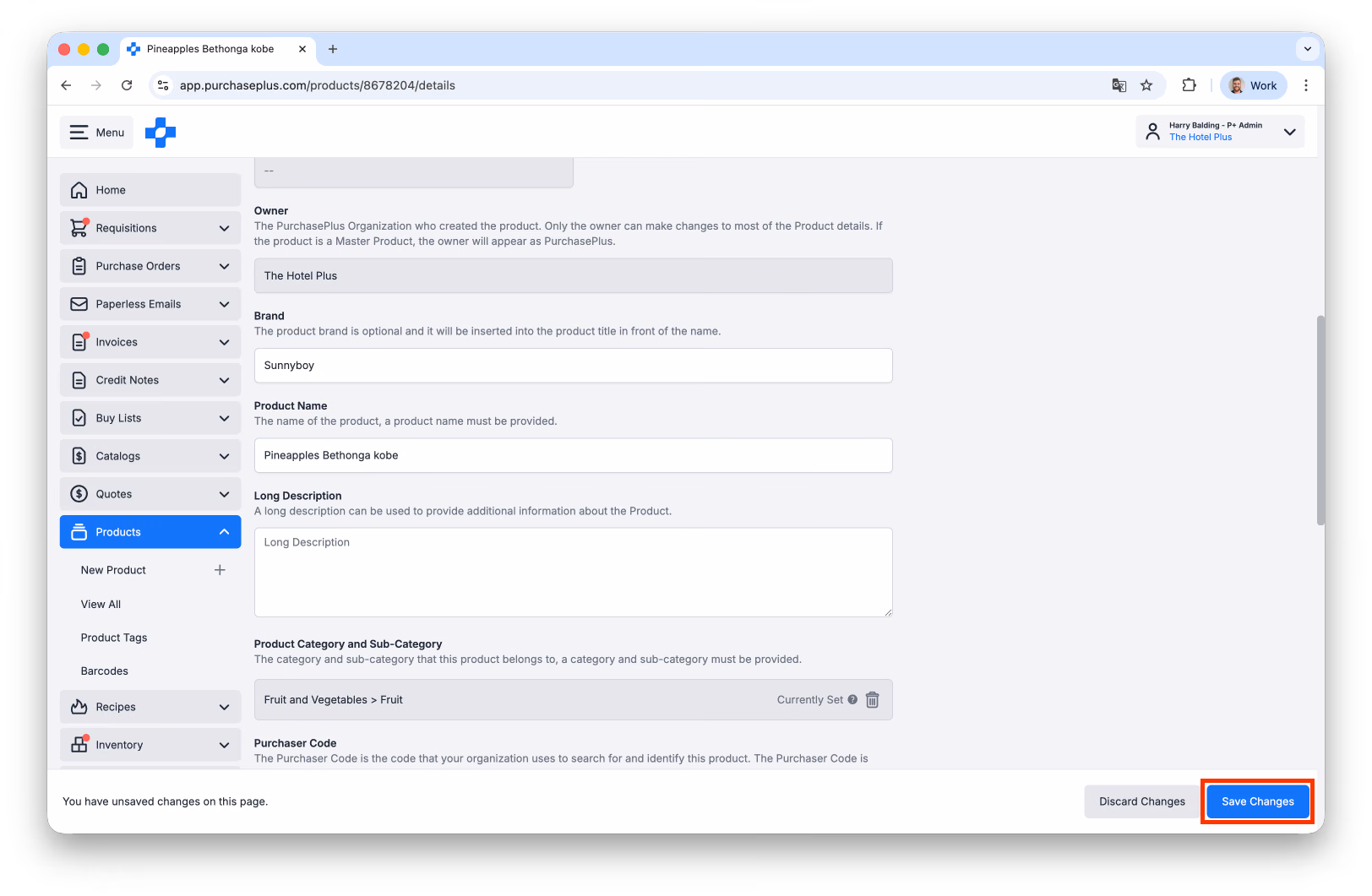1372x896 pixels.
Task: Expand the Requisitions chevron
Action: 224,228
